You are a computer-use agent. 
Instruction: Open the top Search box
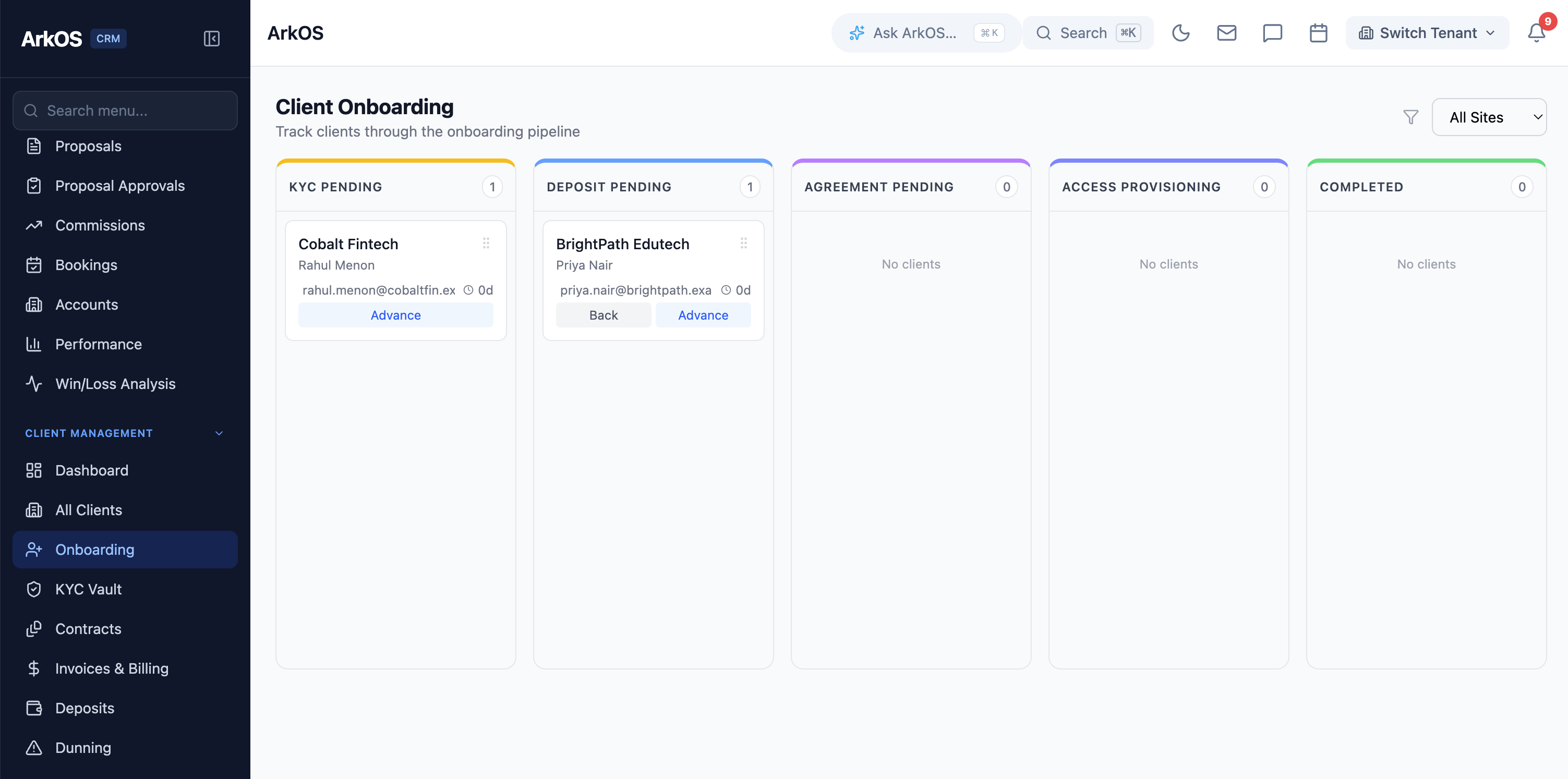pyautogui.click(x=1088, y=33)
